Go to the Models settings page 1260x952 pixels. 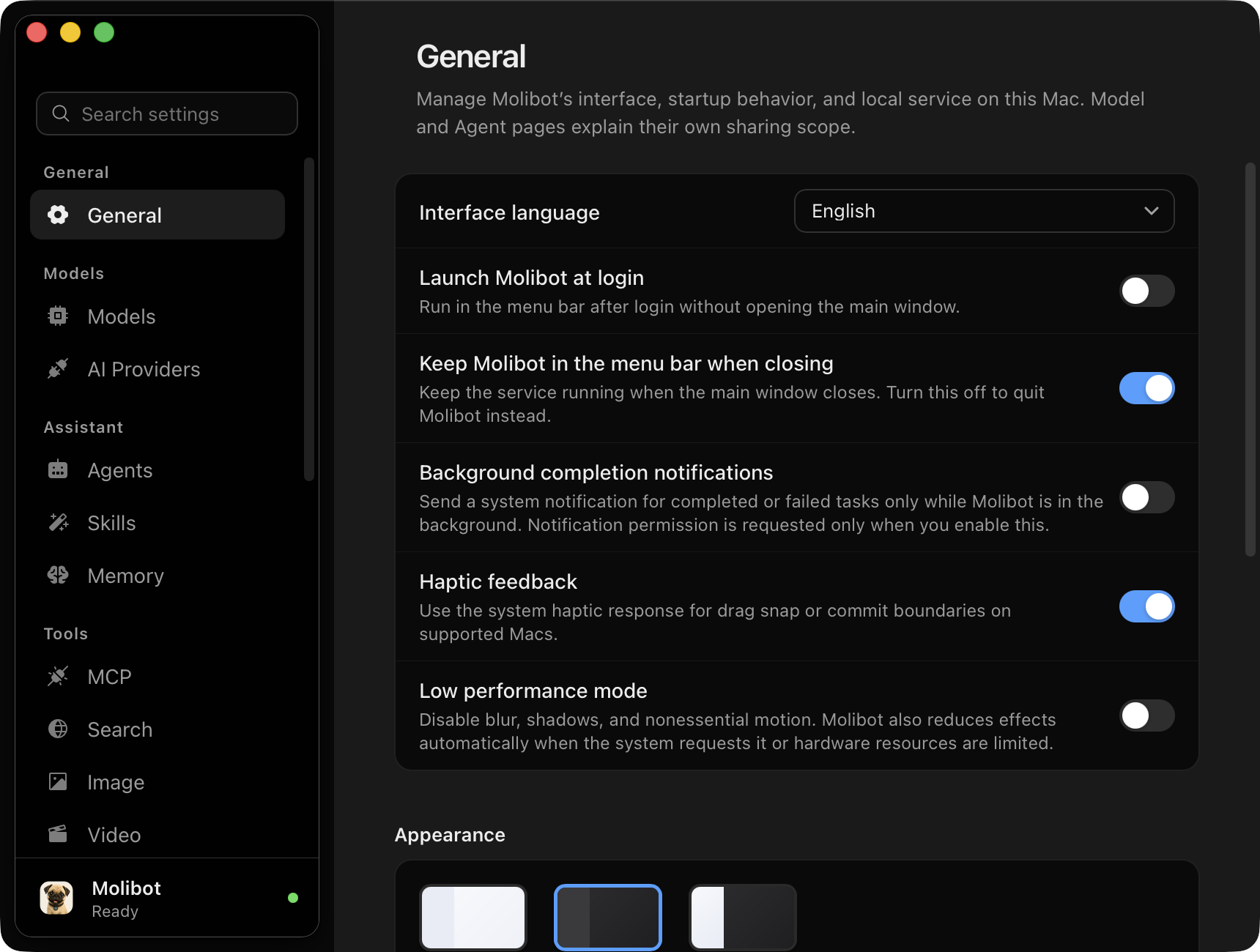[157, 316]
